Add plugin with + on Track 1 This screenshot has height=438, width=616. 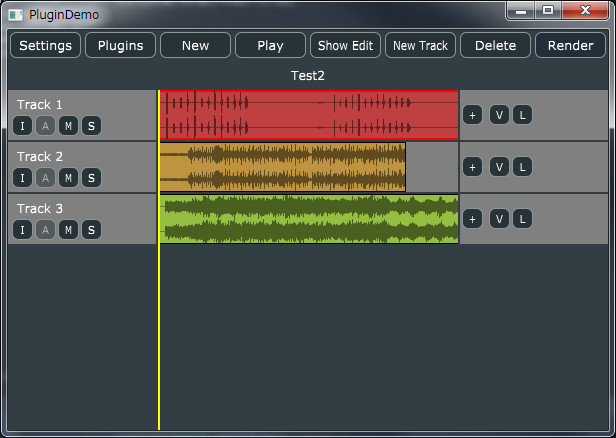[x=473, y=115]
